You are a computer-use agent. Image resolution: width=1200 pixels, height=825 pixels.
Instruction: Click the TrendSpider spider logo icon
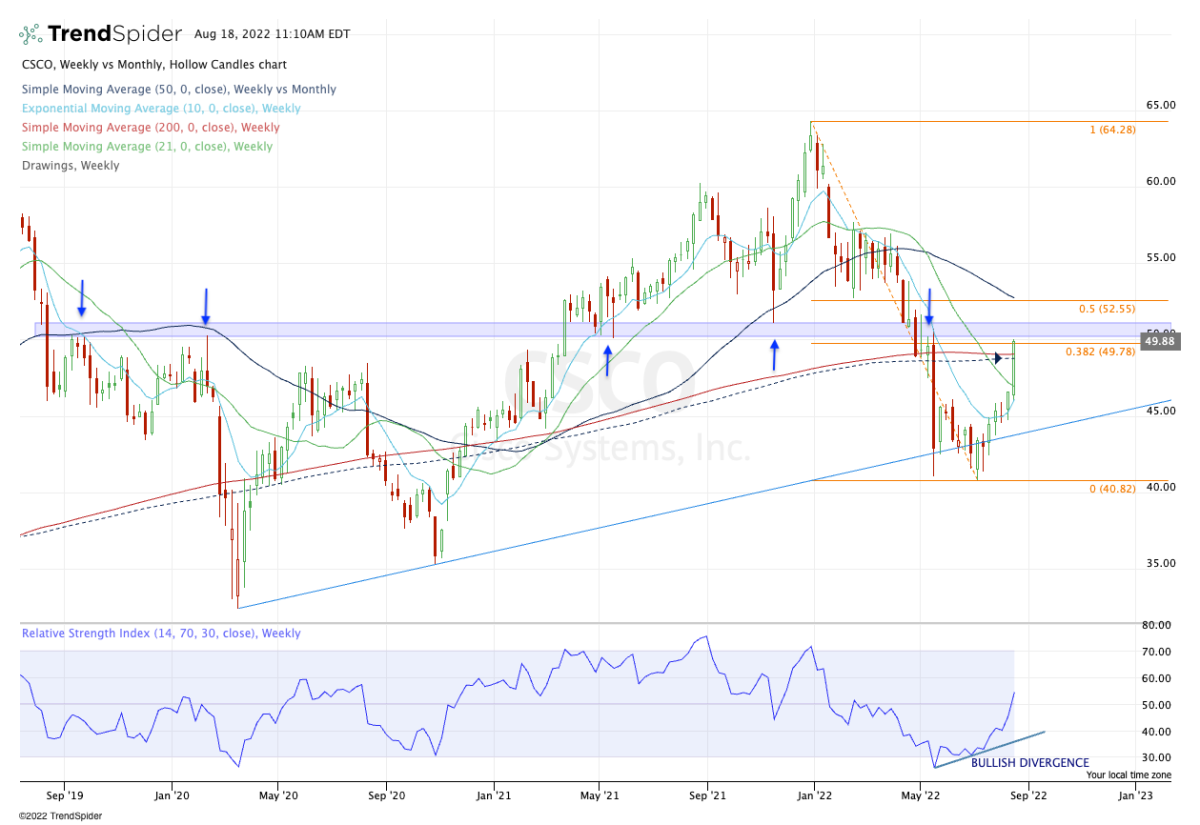pos(30,35)
